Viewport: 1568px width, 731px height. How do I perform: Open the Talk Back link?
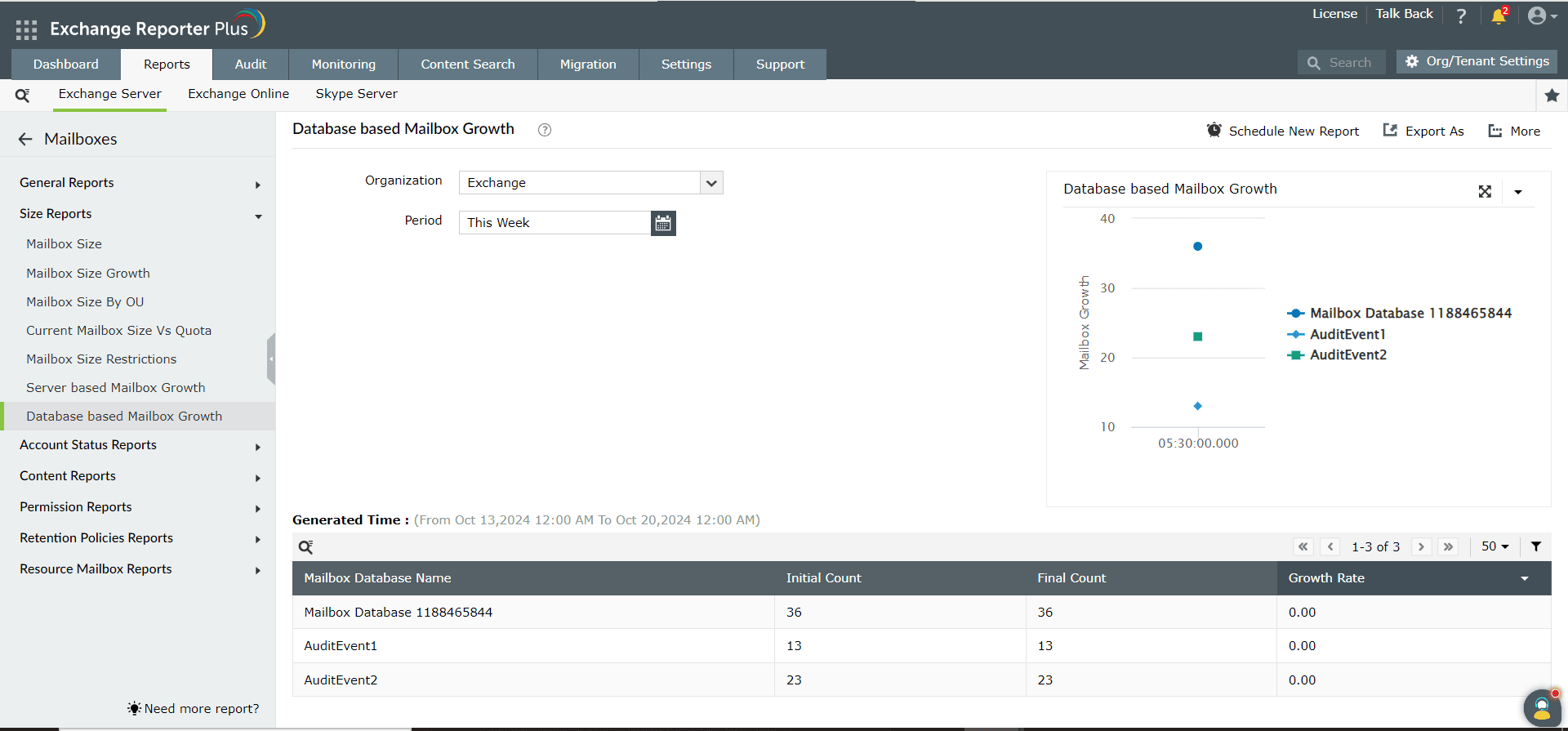[x=1404, y=14]
